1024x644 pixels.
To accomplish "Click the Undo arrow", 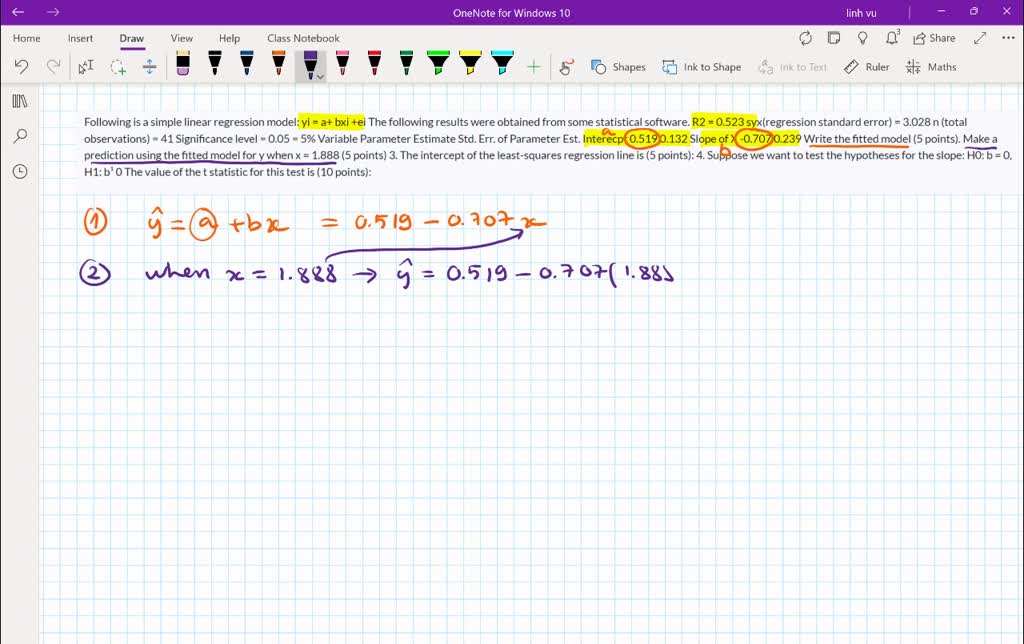I will pos(20,66).
